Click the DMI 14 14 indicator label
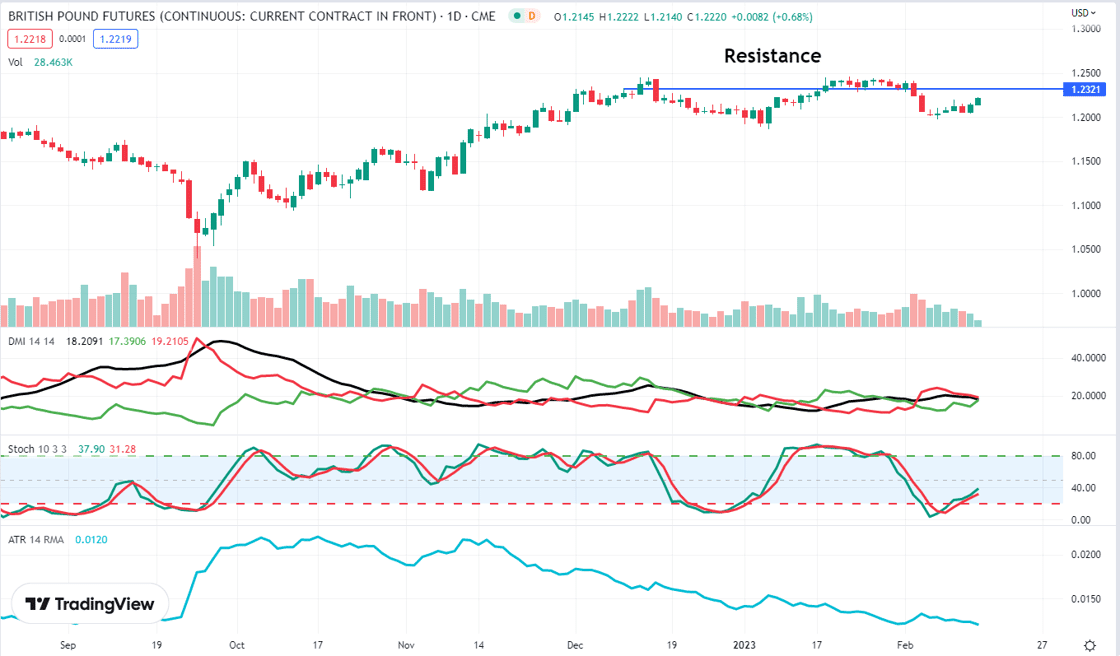The image size is (1120, 656). point(31,341)
